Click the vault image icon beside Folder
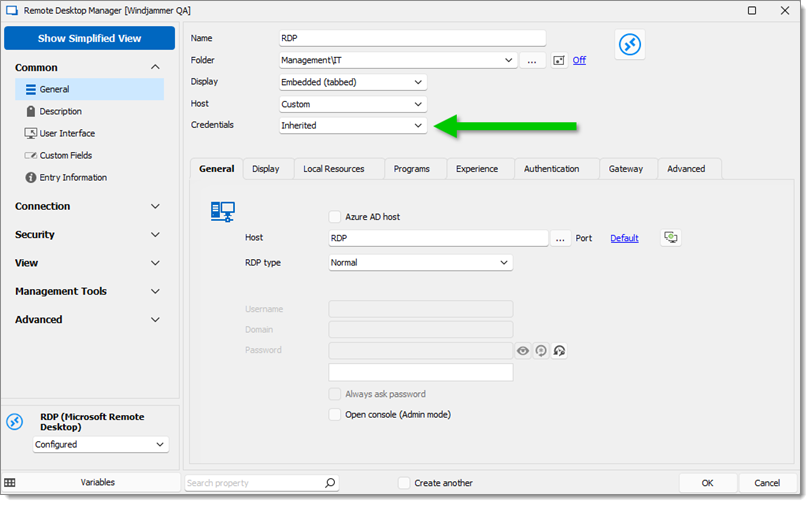Viewport: 811px width, 505px height. (x=559, y=61)
